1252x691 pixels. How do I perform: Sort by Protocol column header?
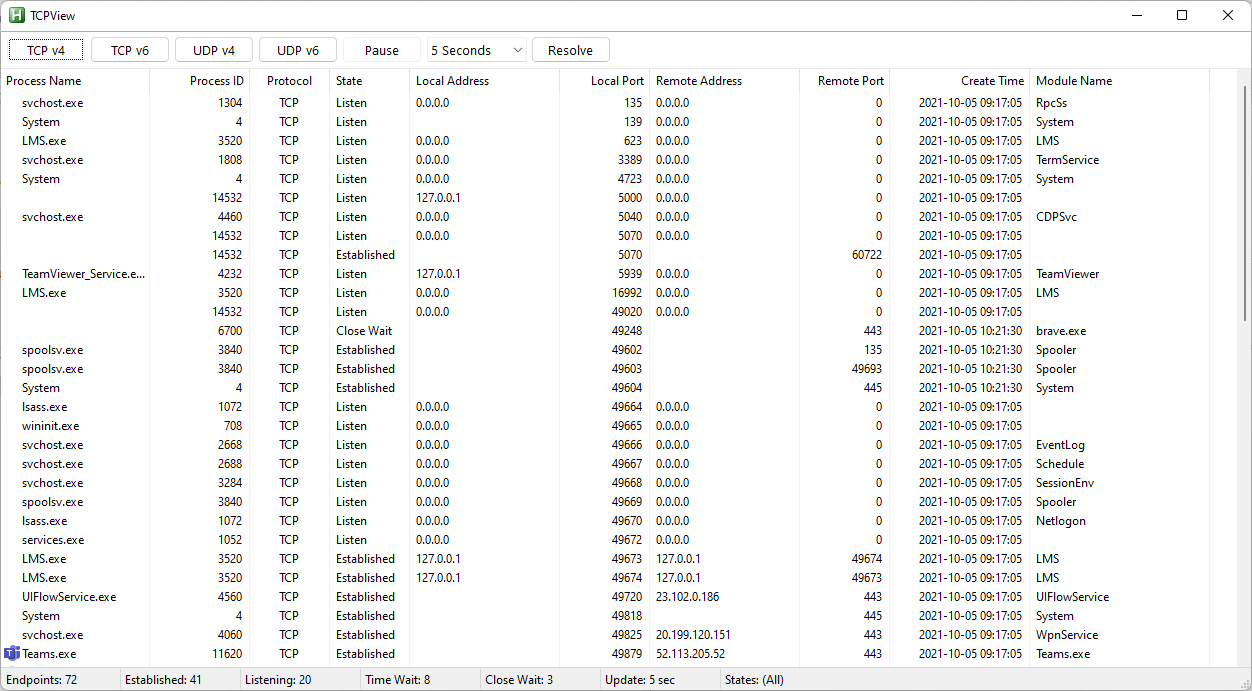tap(290, 81)
